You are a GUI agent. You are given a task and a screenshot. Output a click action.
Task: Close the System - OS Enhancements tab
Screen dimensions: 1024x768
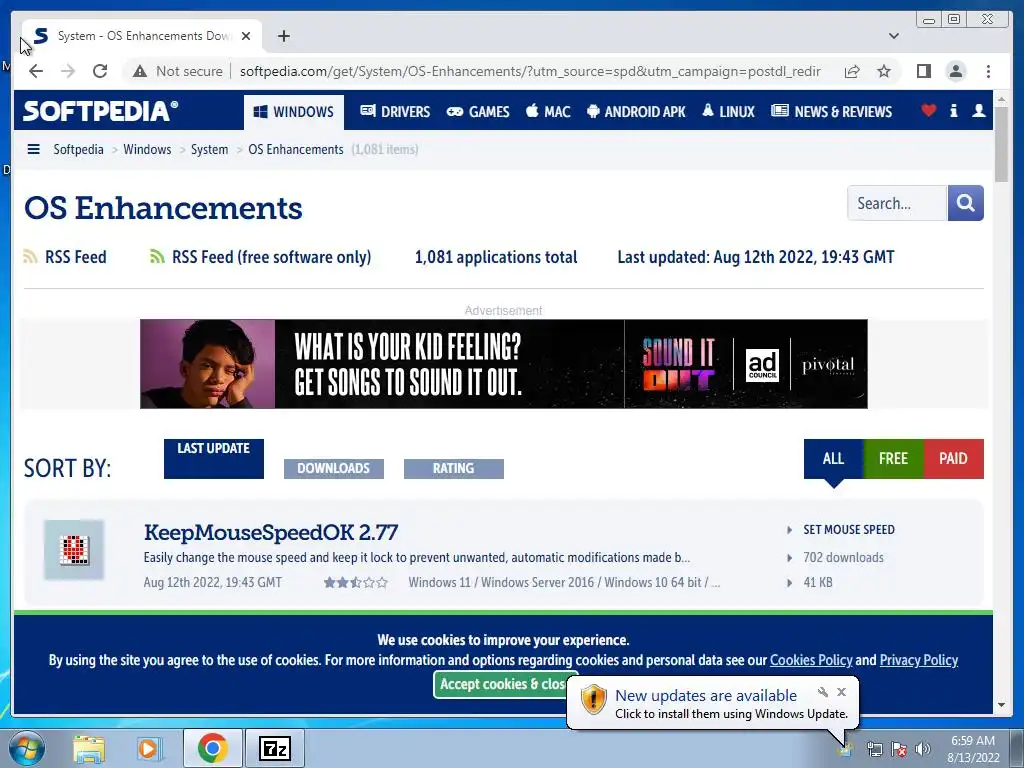246,36
